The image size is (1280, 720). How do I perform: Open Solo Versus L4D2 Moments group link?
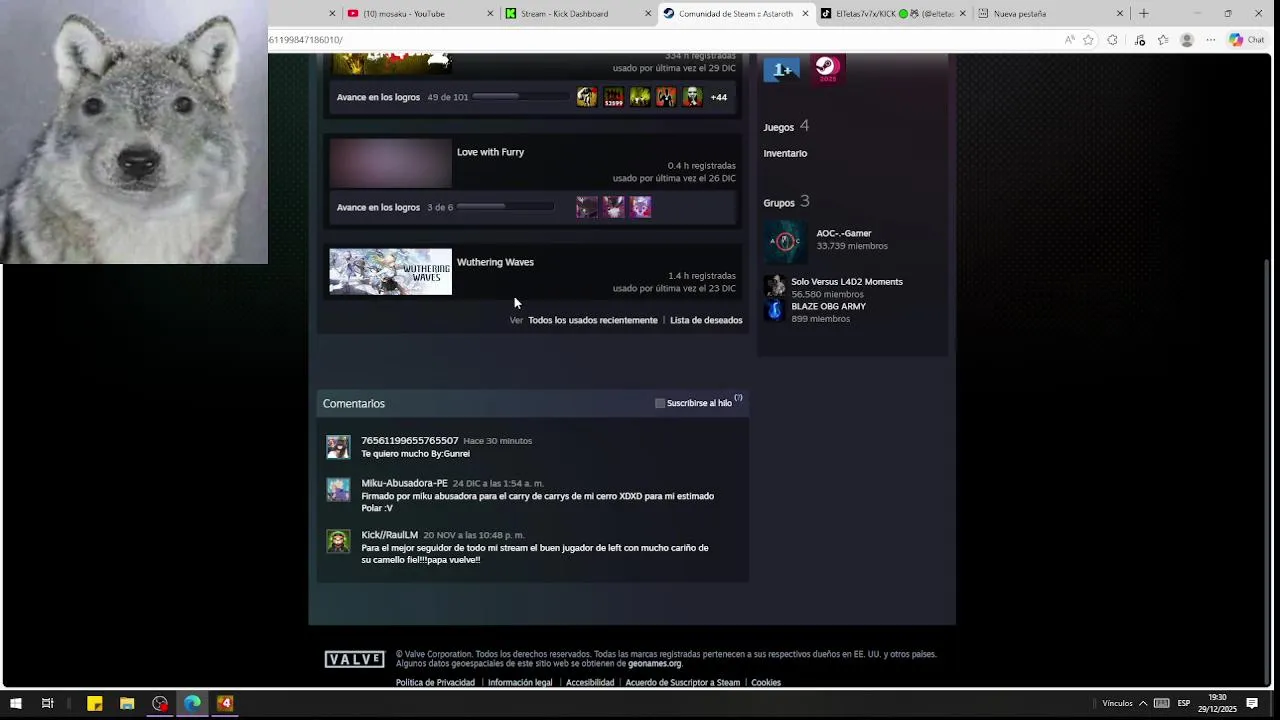tap(847, 282)
